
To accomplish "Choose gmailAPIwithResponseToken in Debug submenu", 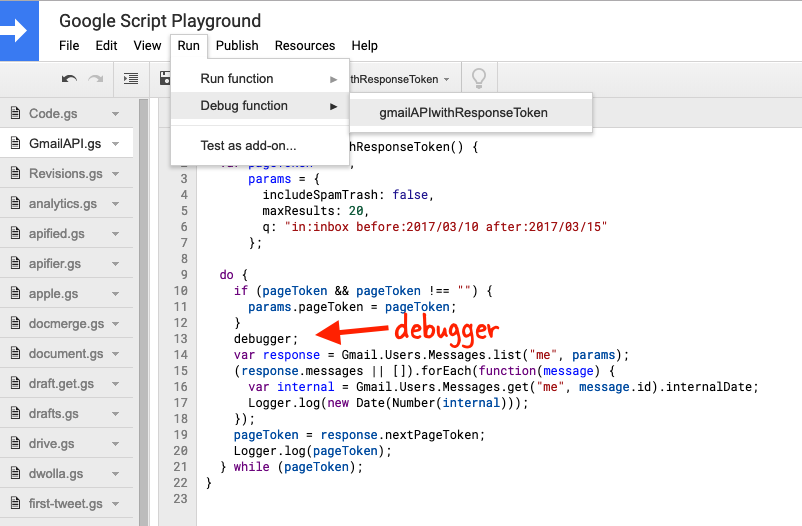I will pos(463,113).
